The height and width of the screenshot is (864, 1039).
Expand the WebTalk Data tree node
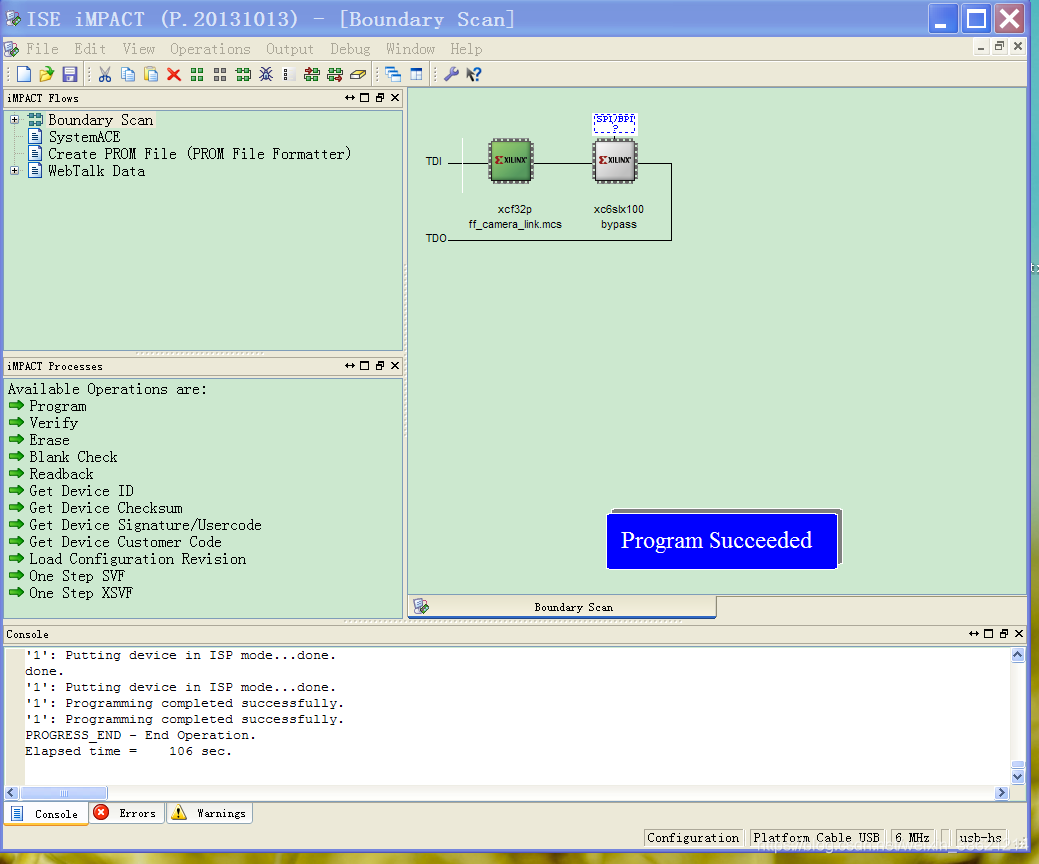[15, 171]
